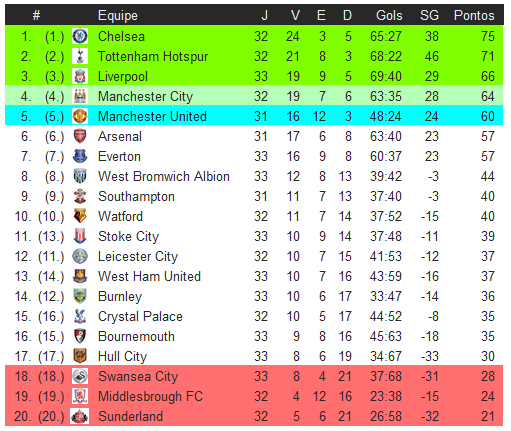The image size is (511, 431).
Task: Click Leicester City's 37 points value
Action: [488, 256]
